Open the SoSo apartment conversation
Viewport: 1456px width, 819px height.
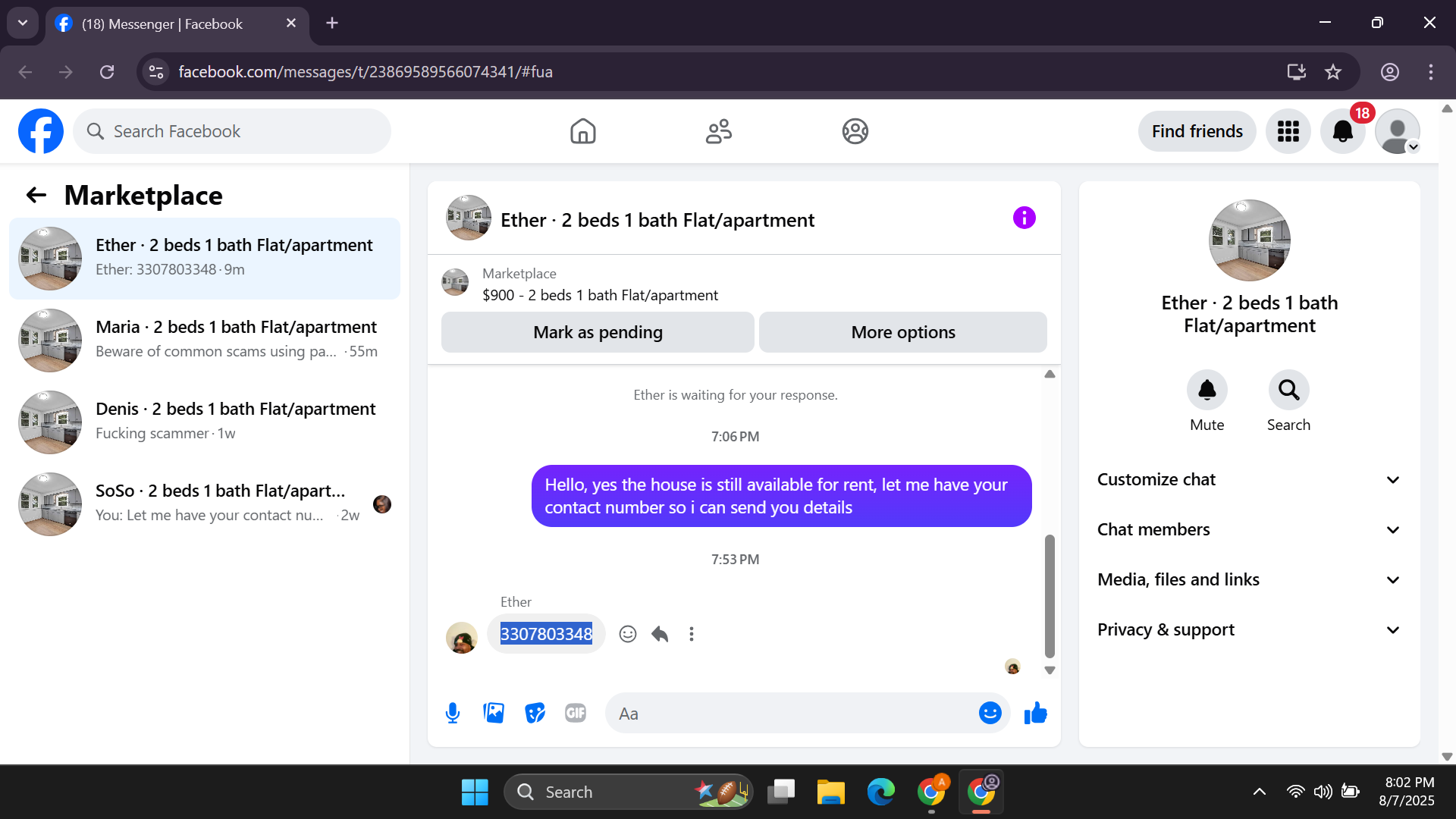(x=205, y=504)
